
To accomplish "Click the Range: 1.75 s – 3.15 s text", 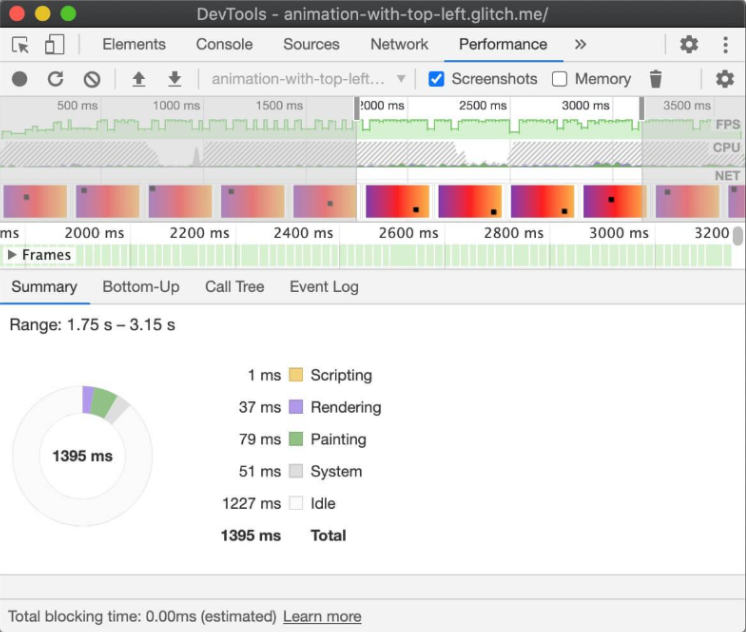I will point(92,325).
